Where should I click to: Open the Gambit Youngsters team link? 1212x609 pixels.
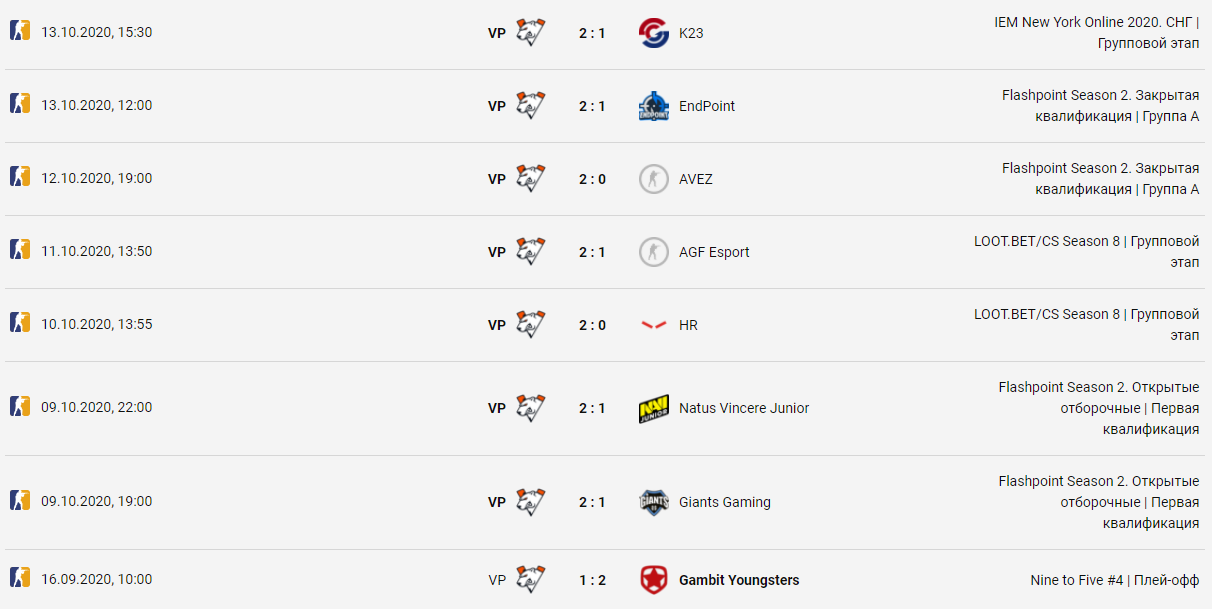click(739, 580)
